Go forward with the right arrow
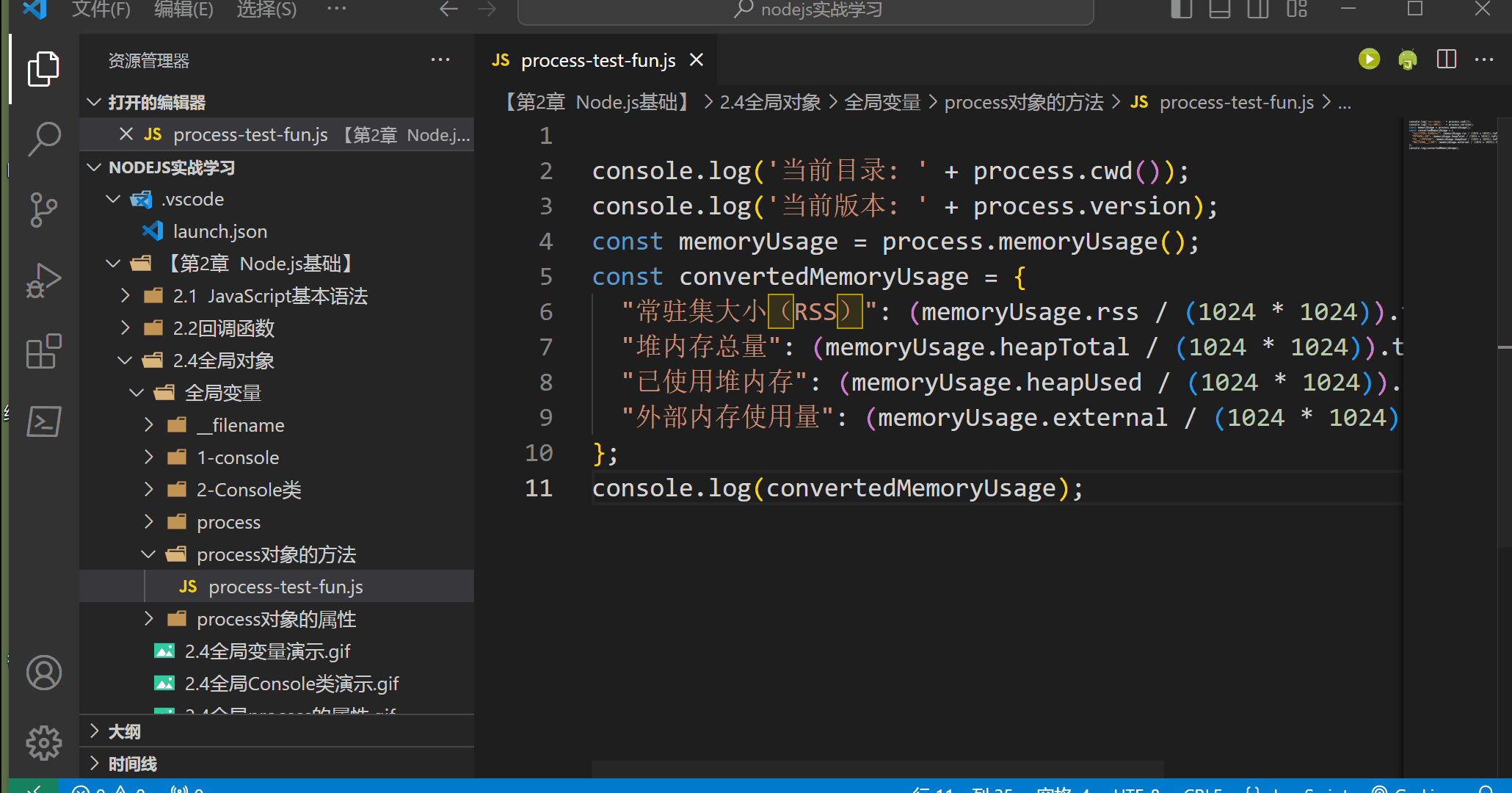The image size is (1512, 793). (487, 10)
